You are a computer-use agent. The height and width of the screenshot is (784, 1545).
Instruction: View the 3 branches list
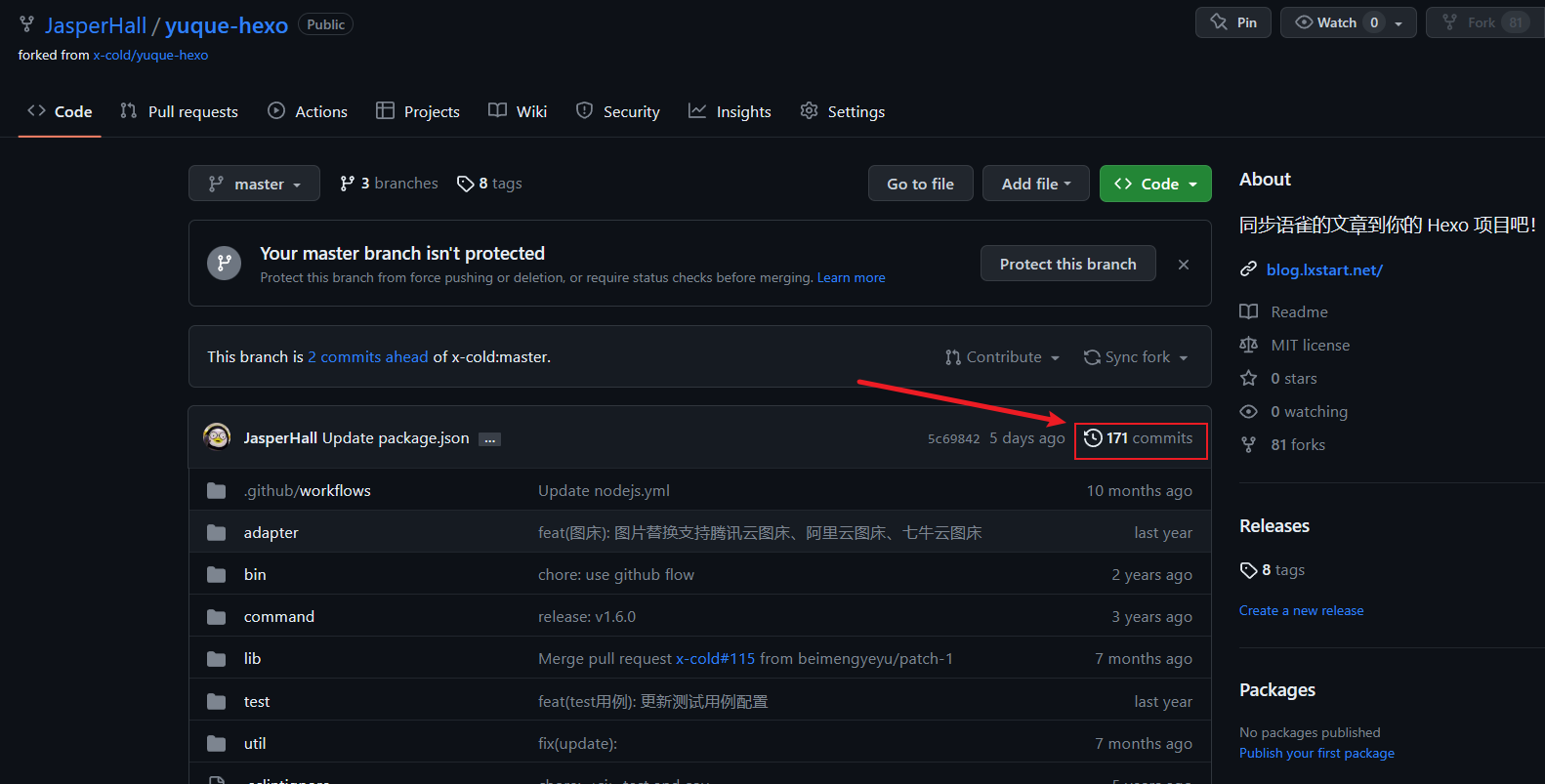(389, 184)
